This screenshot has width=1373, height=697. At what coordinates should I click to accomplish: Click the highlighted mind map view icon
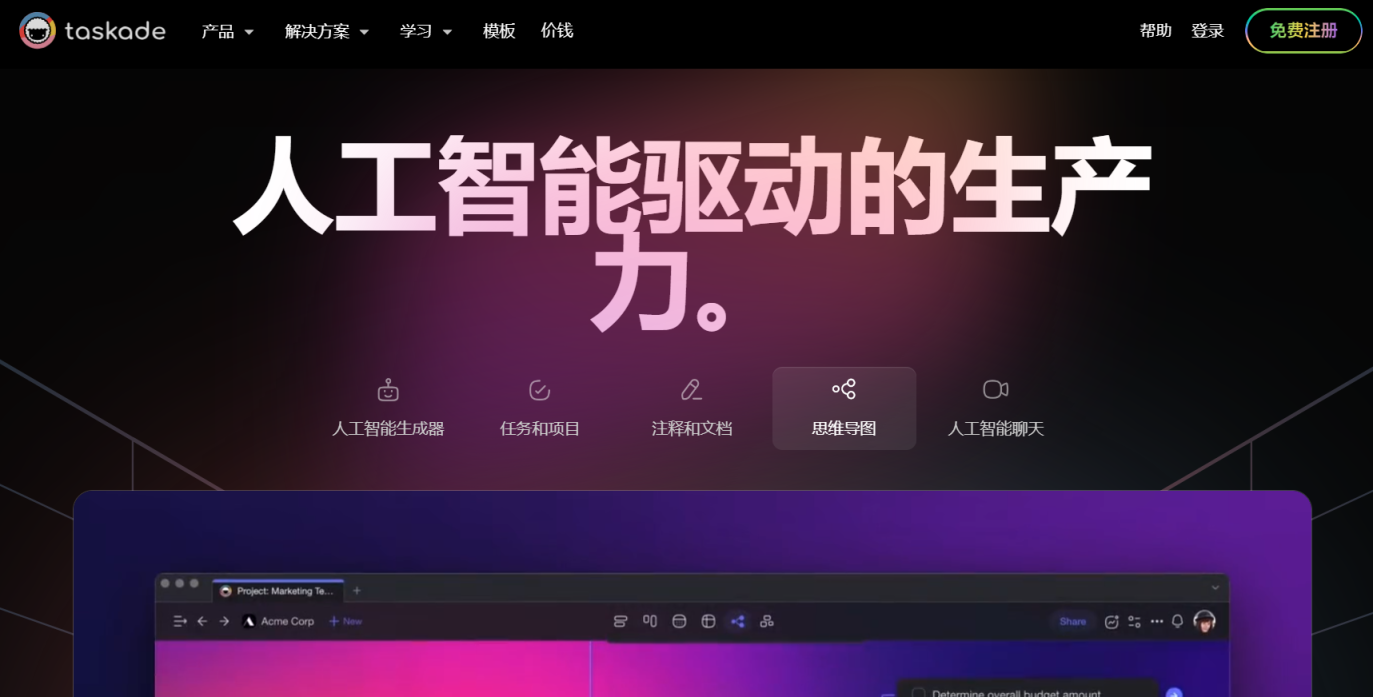pos(738,621)
